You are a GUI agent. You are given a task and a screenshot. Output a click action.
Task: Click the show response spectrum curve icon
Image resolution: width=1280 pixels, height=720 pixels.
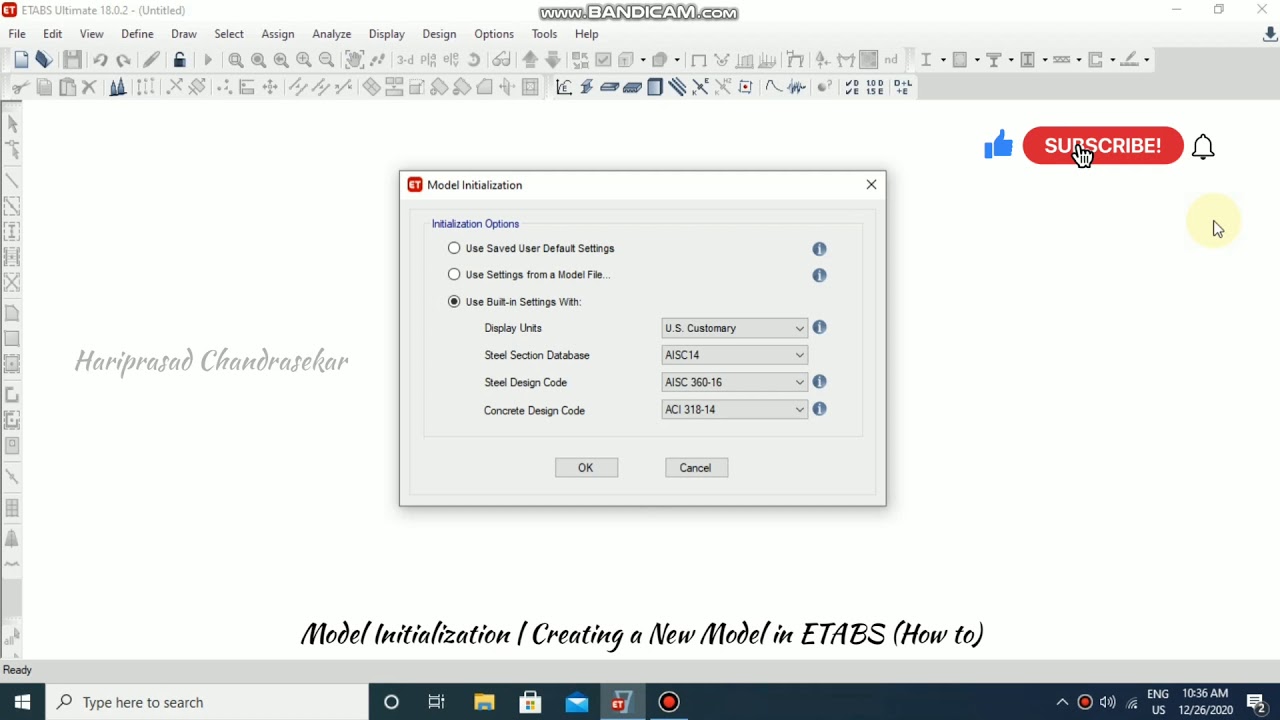[x=773, y=87]
